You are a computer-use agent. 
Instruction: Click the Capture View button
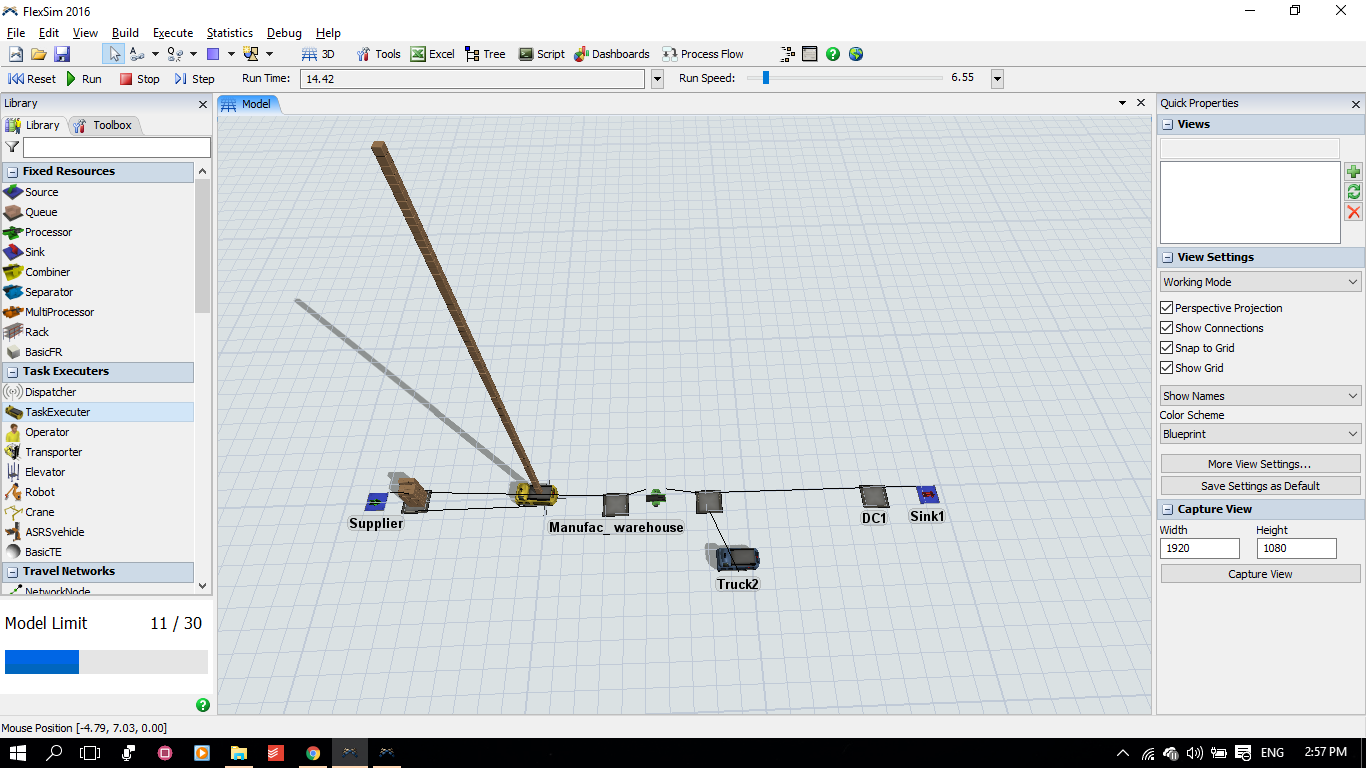tap(1260, 574)
